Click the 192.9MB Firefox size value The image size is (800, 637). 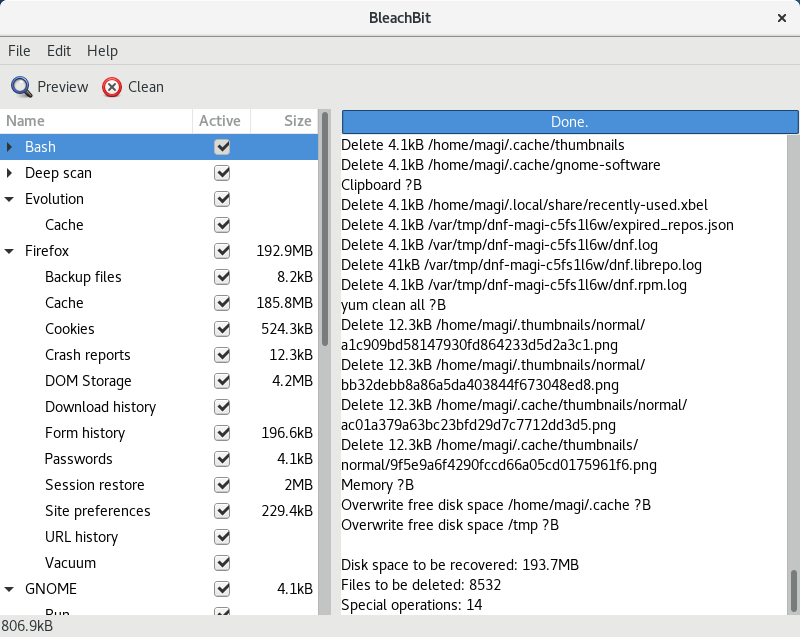pos(284,251)
